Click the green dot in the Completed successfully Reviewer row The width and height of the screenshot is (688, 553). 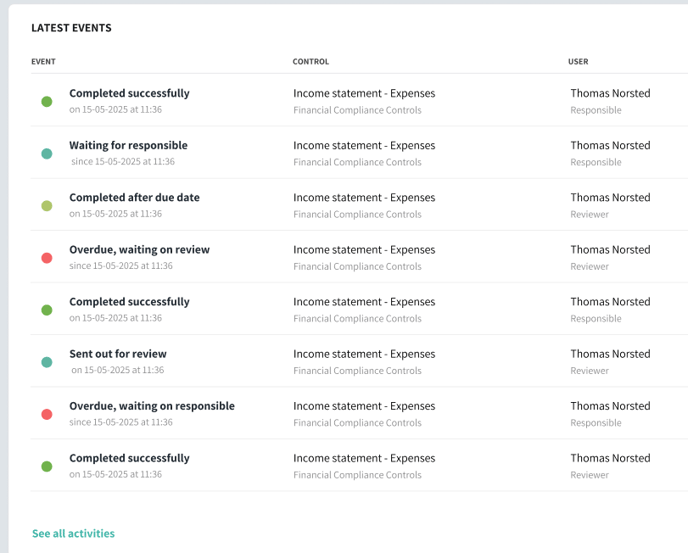click(x=47, y=467)
